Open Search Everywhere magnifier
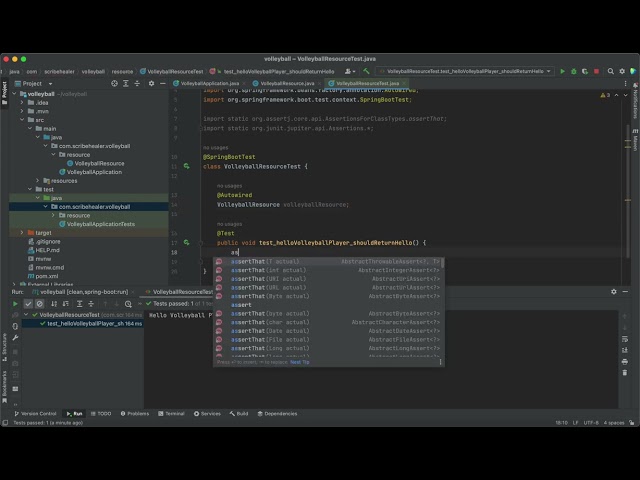 click(x=611, y=71)
